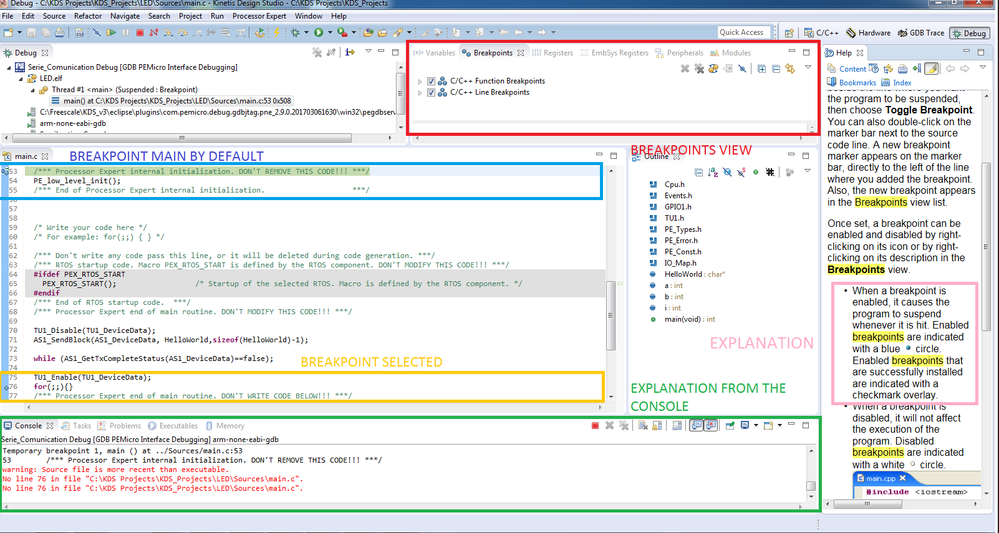Switch to the Problems tab
Image resolution: width=999 pixels, height=533 pixels.
click(x=119, y=426)
